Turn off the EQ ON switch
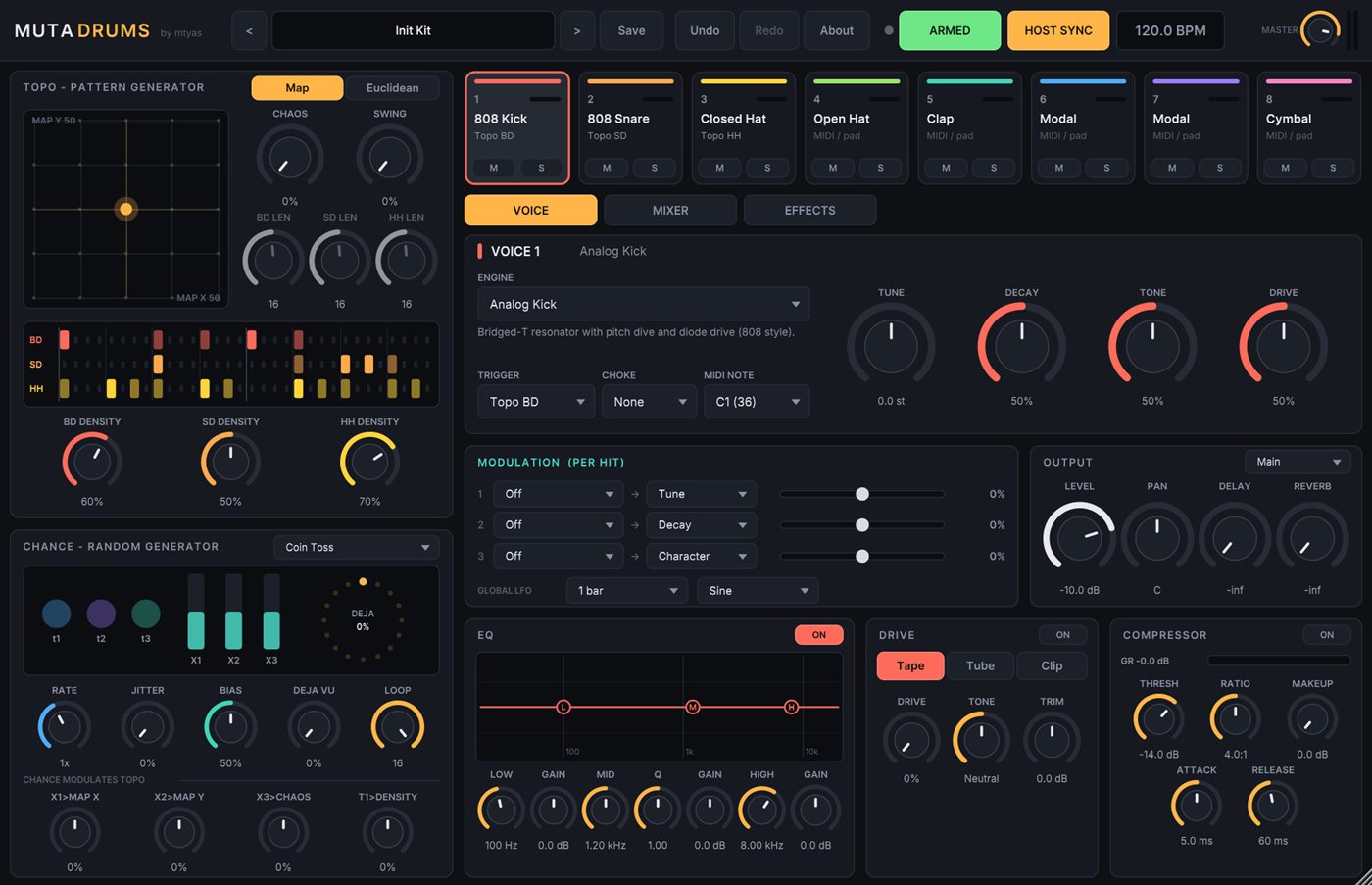Viewport: 1372px width, 885px height. [819, 635]
